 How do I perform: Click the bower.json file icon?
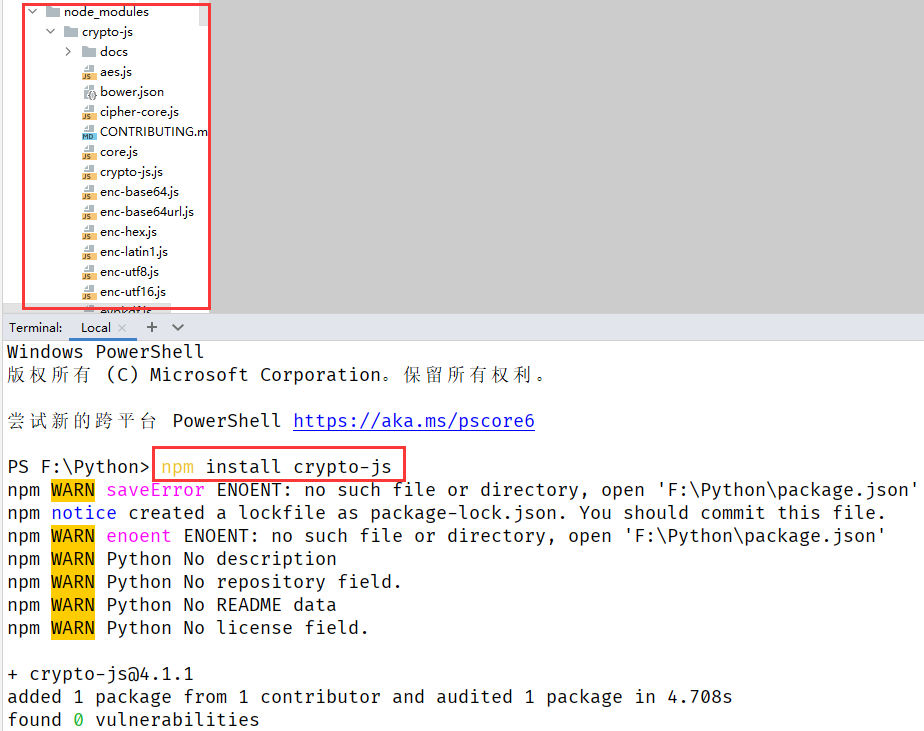tap(89, 92)
